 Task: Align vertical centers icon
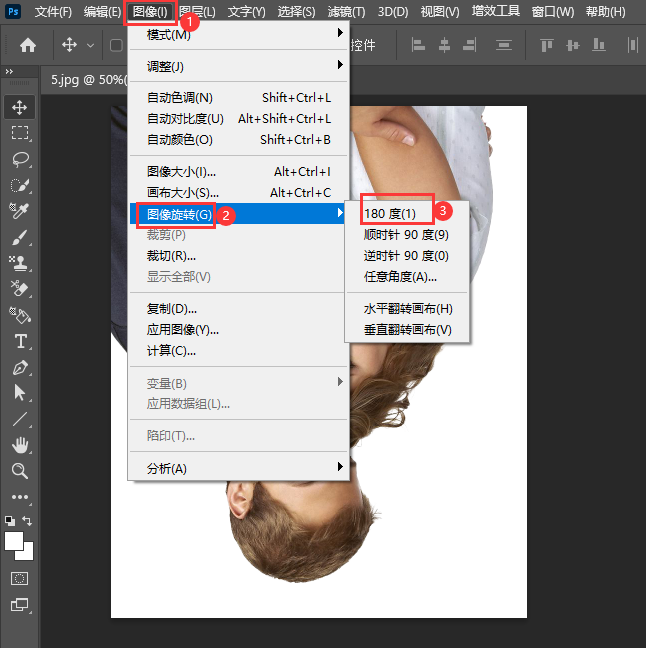pyautogui.click(x=573, y=45)
